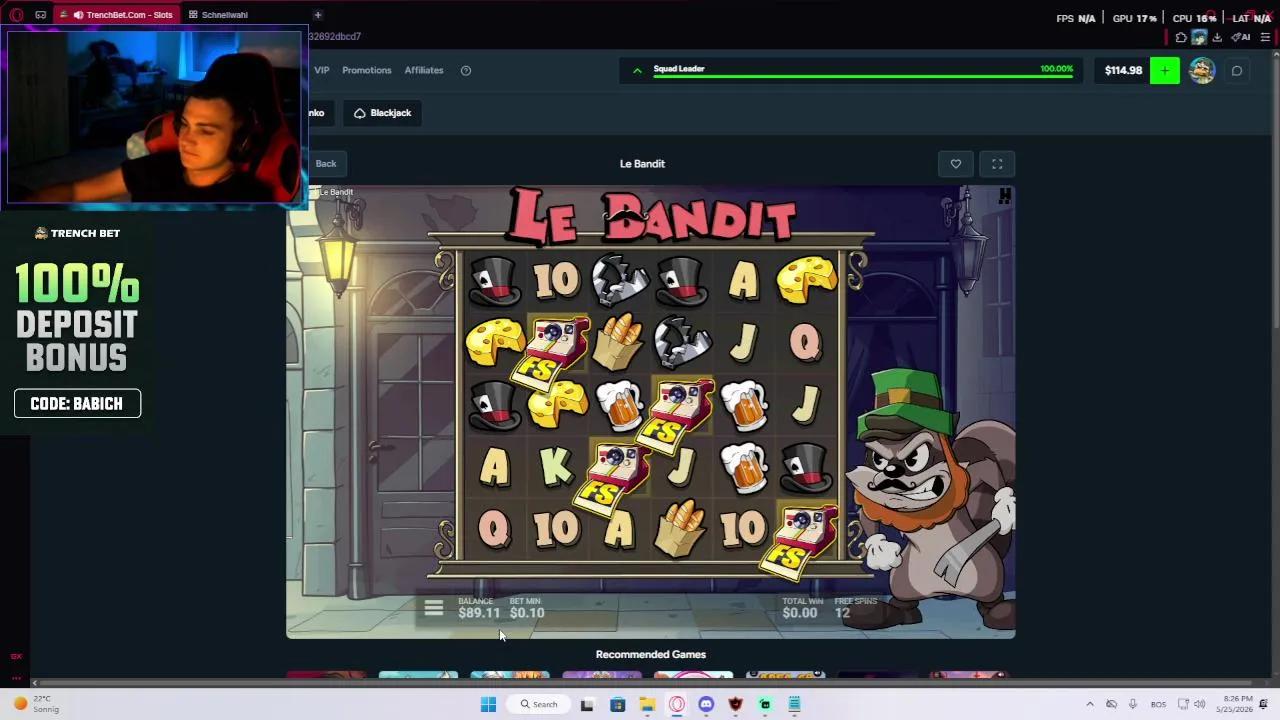Open browser downloads icon
This screenshot has width=1280, height=720.
click(x=1217, y=37)
